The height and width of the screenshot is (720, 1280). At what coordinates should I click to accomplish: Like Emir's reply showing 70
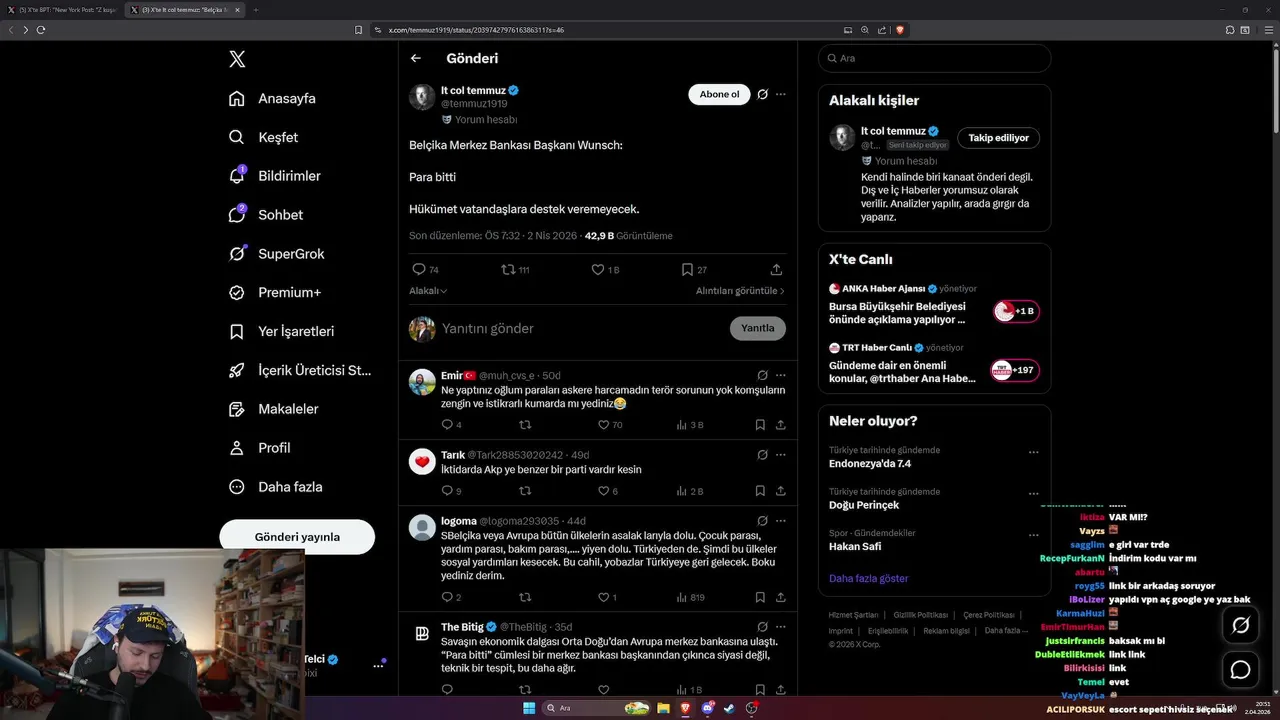coord(610,425)
